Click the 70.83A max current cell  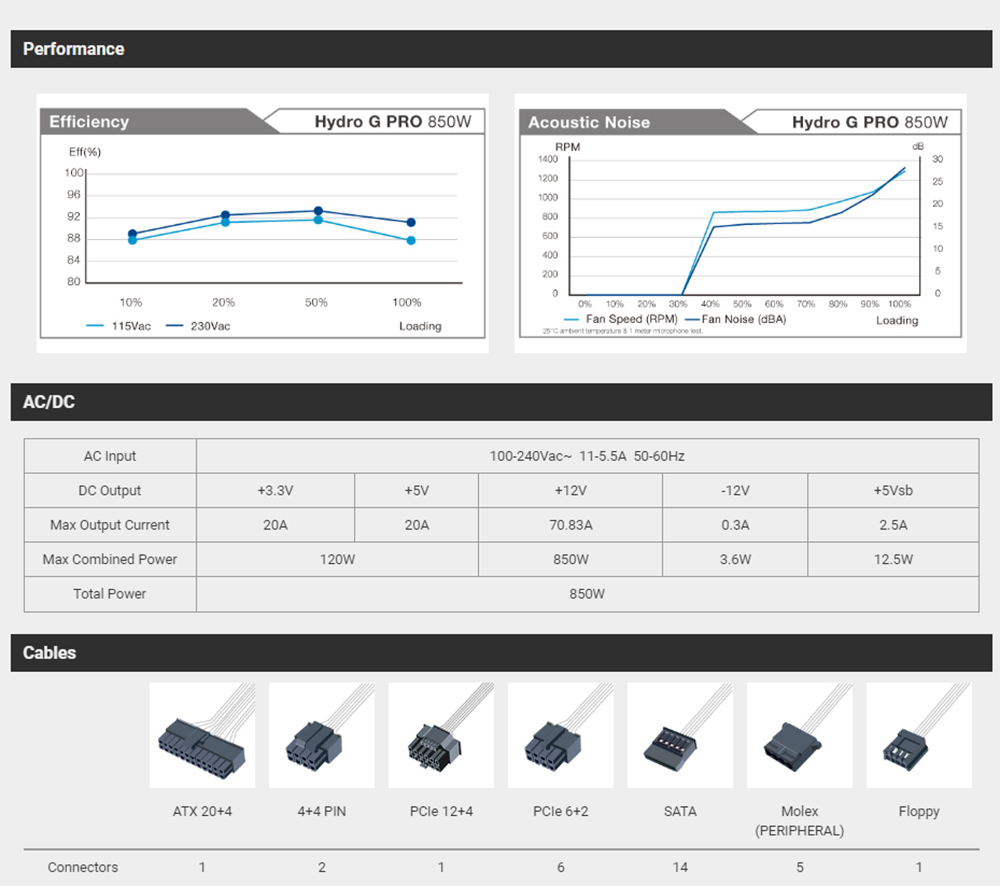pos(571,525)
